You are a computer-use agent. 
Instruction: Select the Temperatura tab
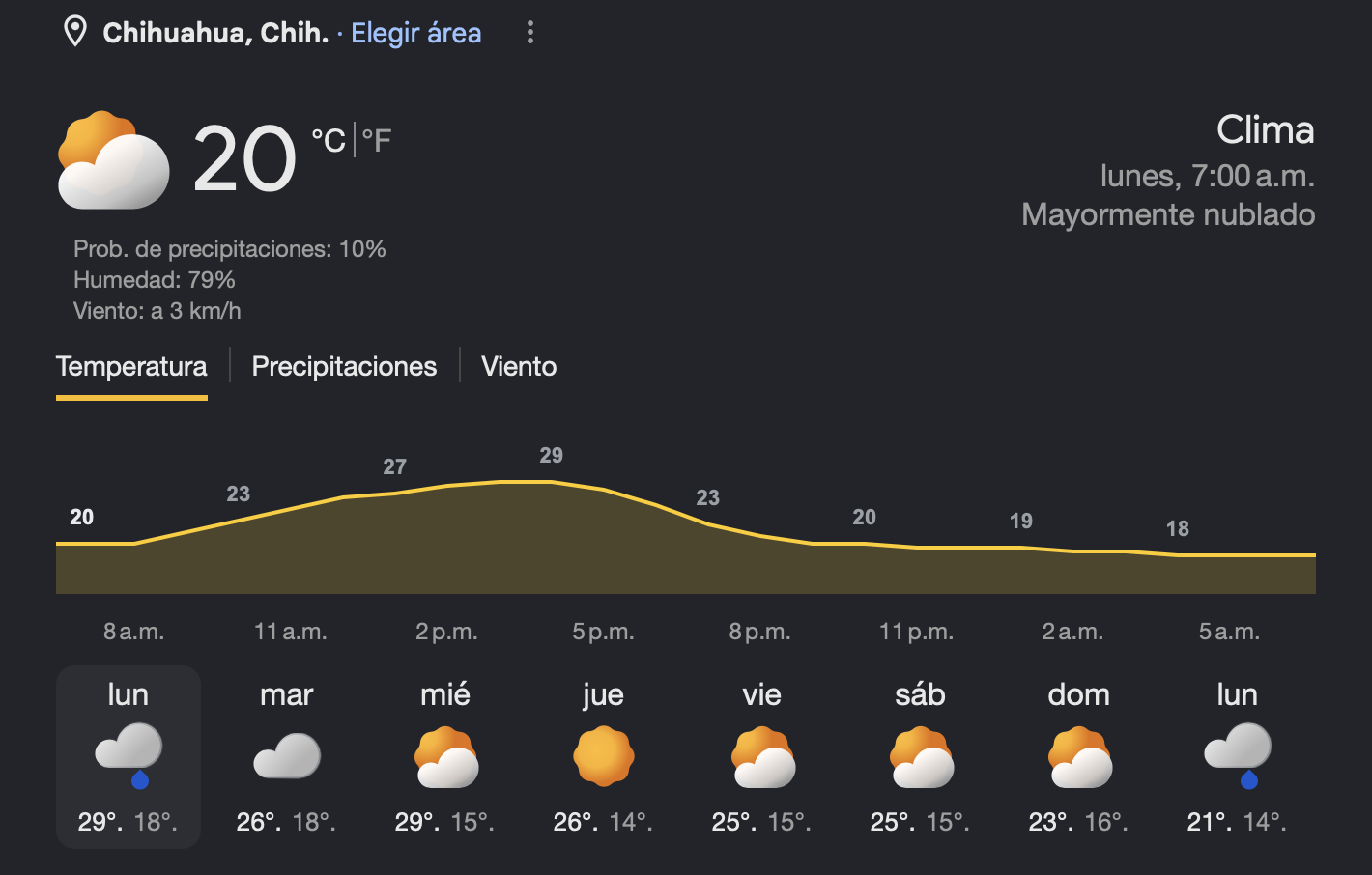(x=131, y=367)
